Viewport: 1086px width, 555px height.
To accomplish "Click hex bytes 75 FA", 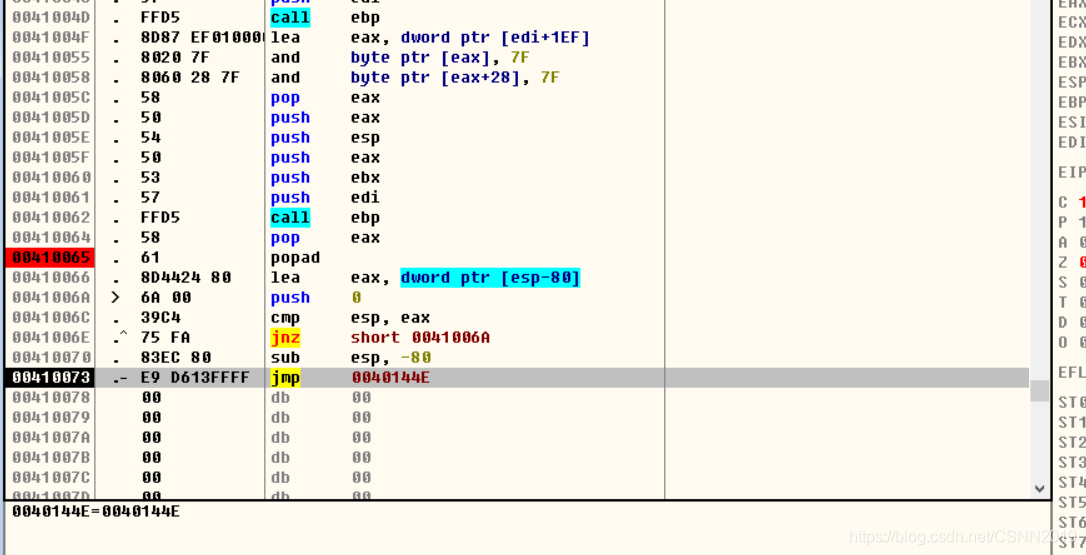I will click(x=166, y=337).
